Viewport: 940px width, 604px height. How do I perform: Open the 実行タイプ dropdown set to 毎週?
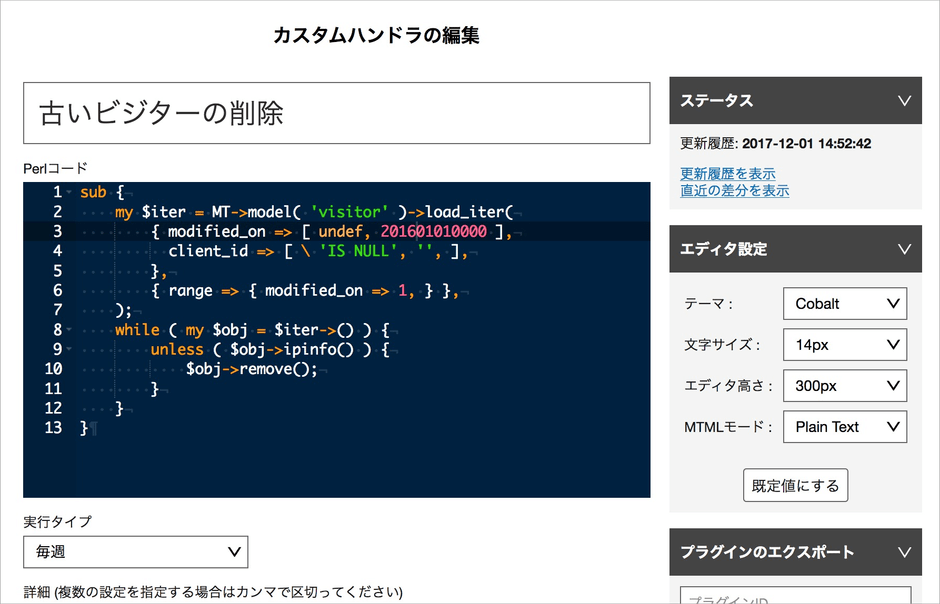(136, 551)
